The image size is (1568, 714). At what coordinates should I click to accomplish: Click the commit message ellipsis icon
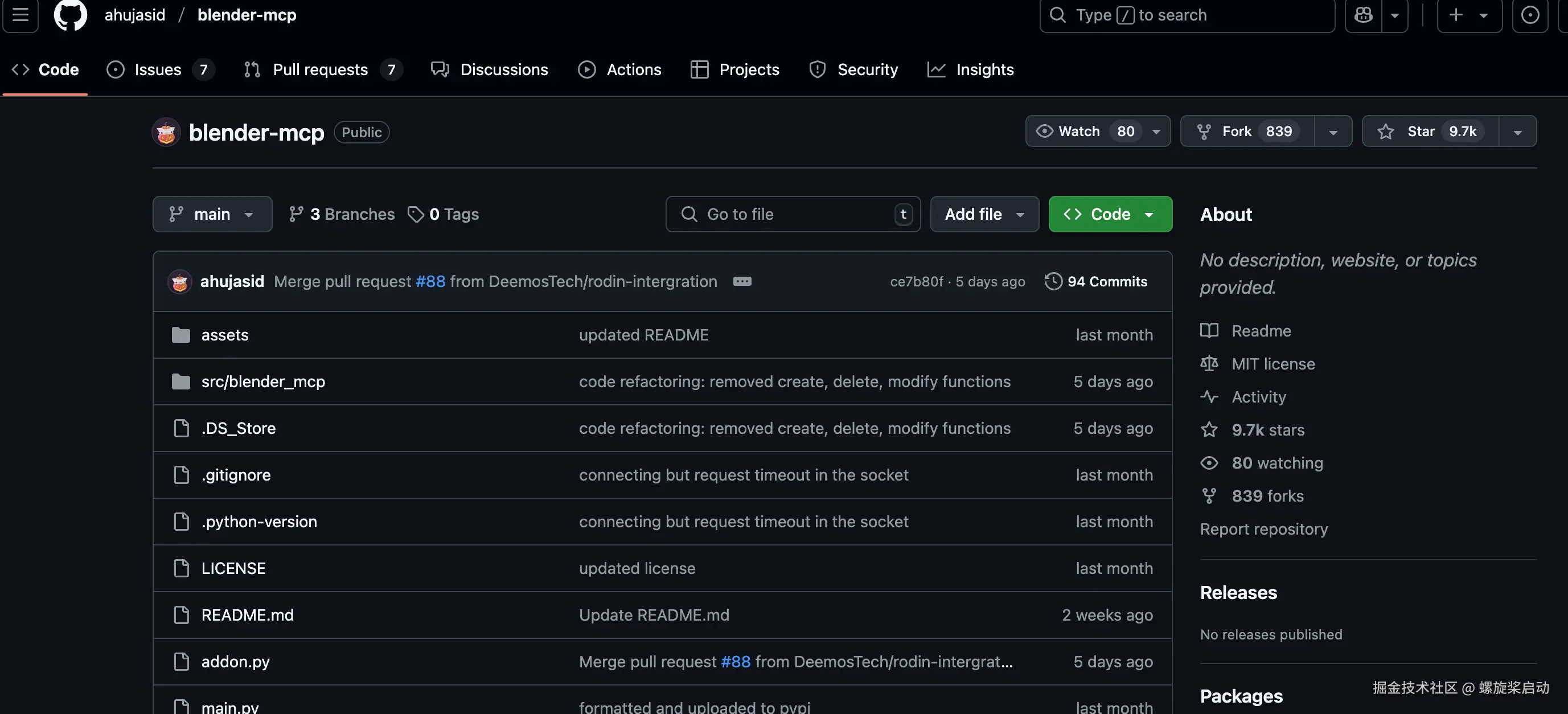coord(742,281)
